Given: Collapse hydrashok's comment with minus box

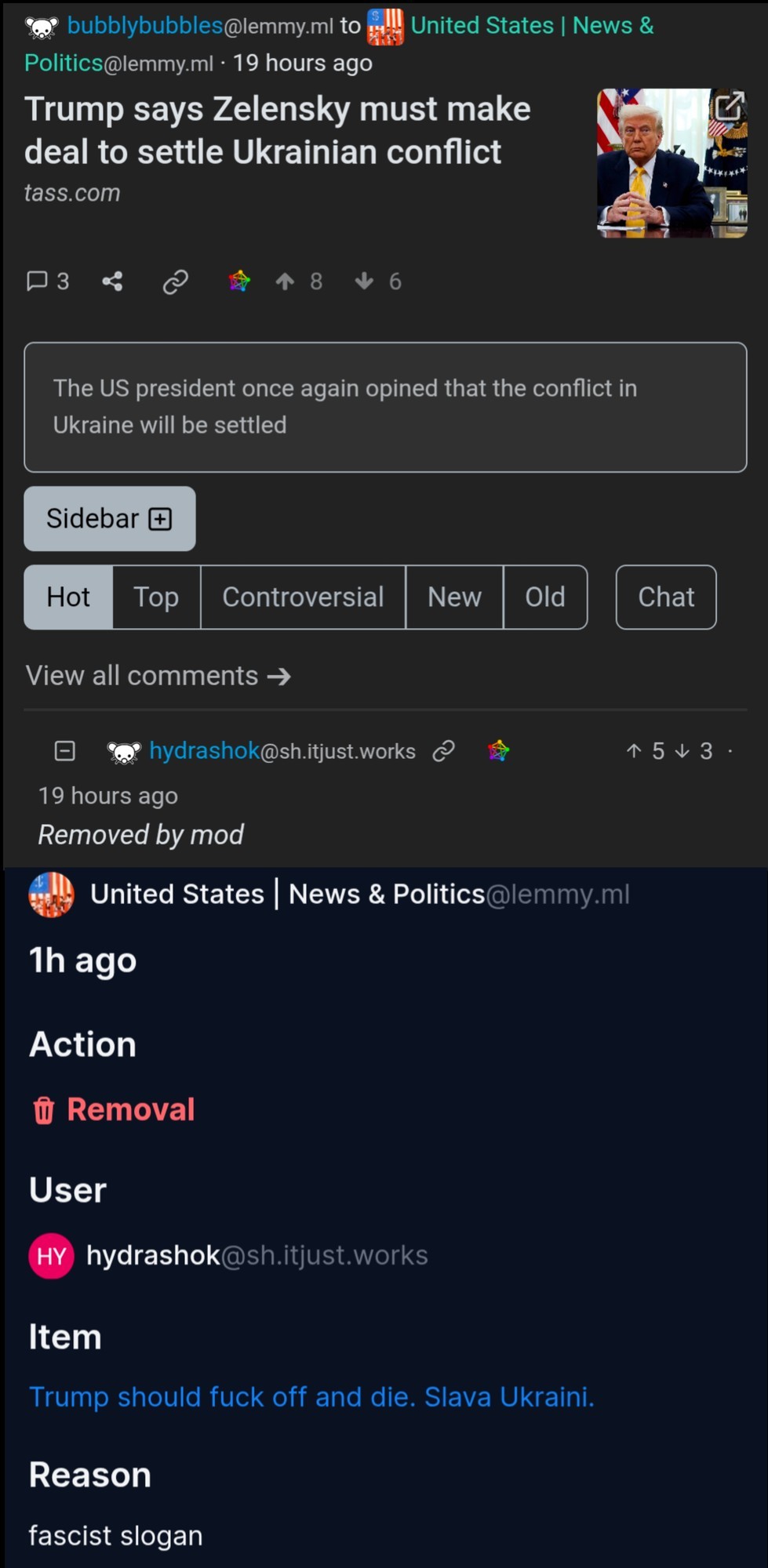Looking at the screenshot, I should (65, 750).
